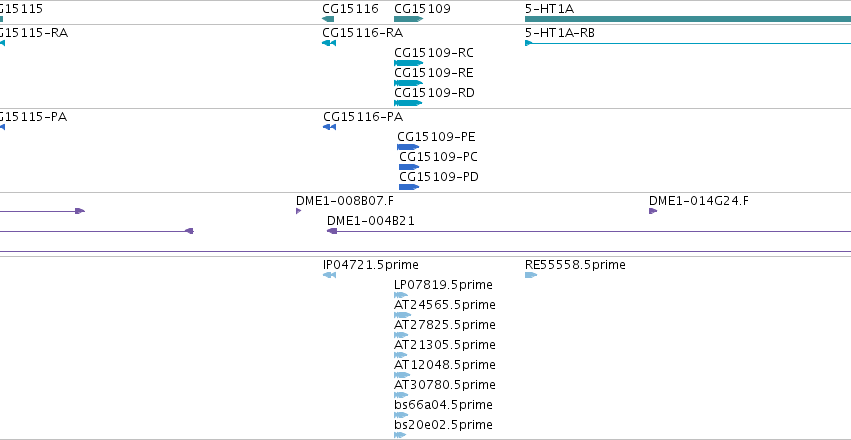Click the DME1-004B21 arrow glyph

click(x=589, y=231)
